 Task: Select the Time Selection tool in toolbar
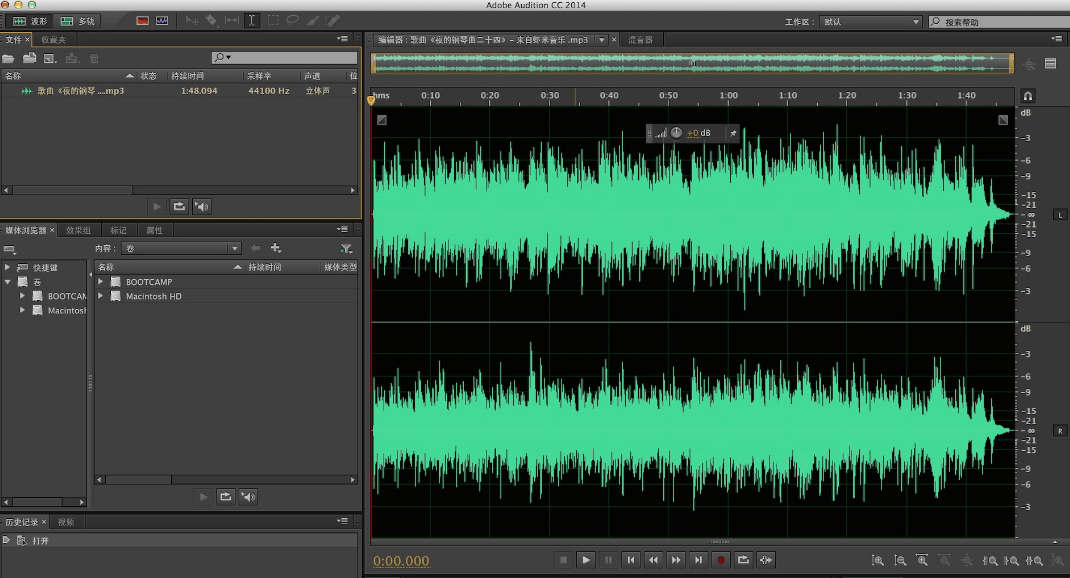click(x=251, y=20)
